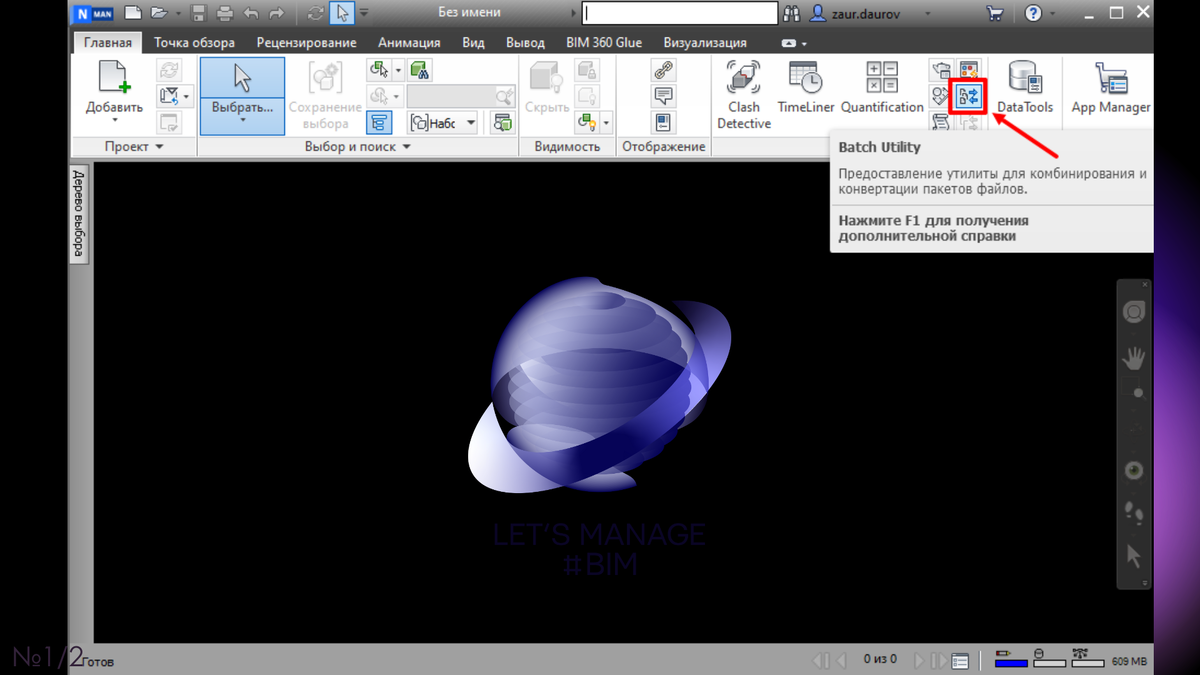The width and height of the screenshot is (1200, 675).
Task: Open the Quantification tool
Action: point(882,88)
